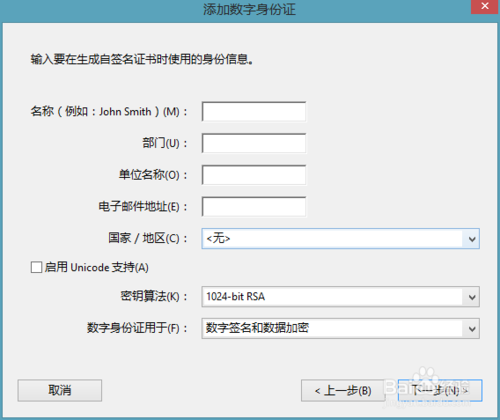Click the 单位名称(O) organization input field
Image resolution: width=500 pixels, height=420 pixels.
254,175
